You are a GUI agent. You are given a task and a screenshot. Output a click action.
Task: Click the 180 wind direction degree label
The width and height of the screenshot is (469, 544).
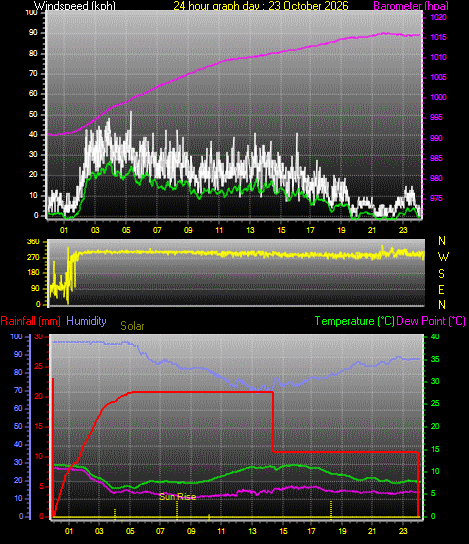coord(33,273)
